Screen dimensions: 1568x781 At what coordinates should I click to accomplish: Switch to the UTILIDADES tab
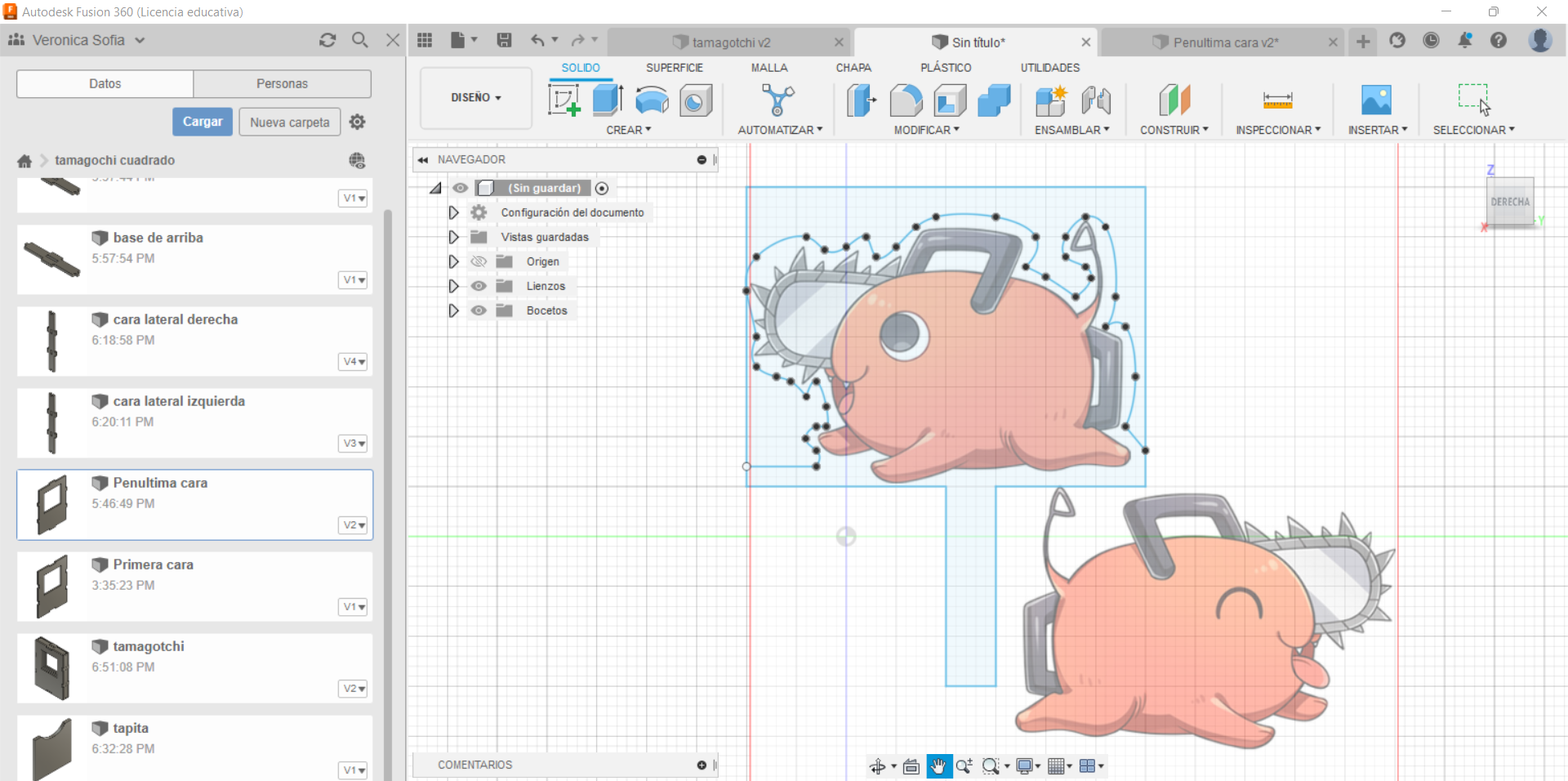[x=1049, y=68]
